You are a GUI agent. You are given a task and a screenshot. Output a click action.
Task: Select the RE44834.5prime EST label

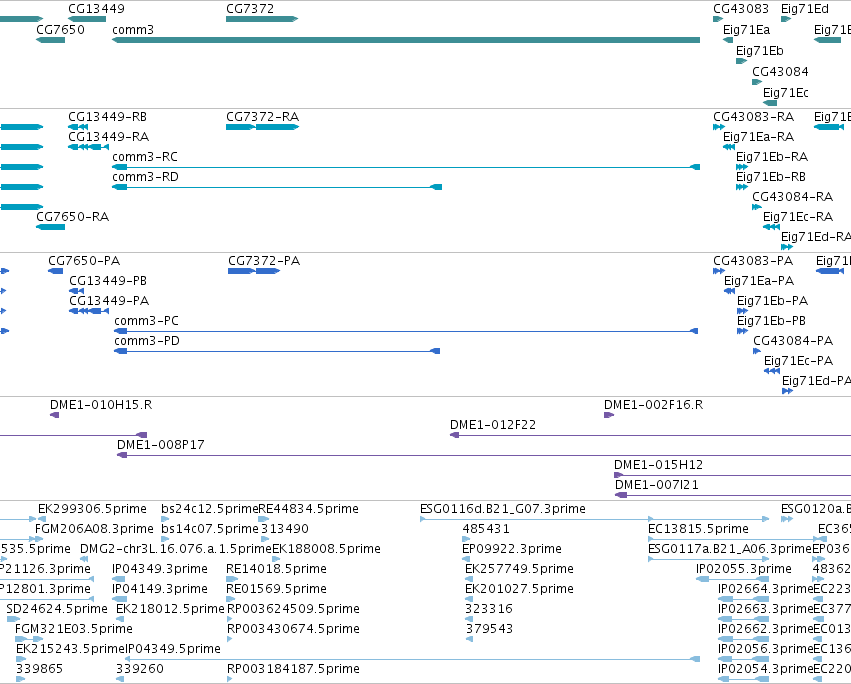pyautogui.click(x=308, y=509)
